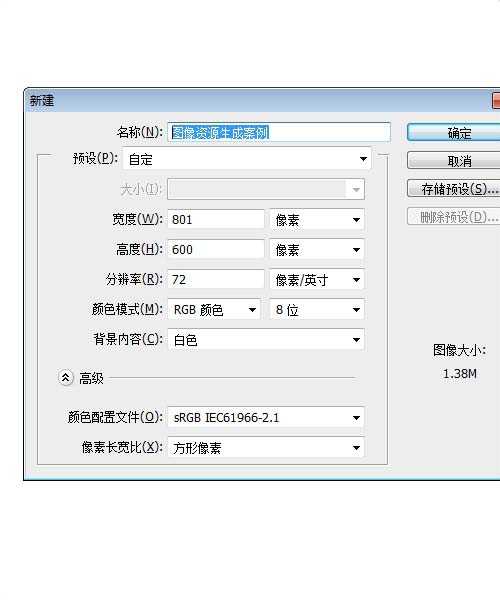Viewport: 500px width, 600px height.
Task: Click the 颜色配置文件(O) label
Action: pyautogui.click(x=115, y=417)
